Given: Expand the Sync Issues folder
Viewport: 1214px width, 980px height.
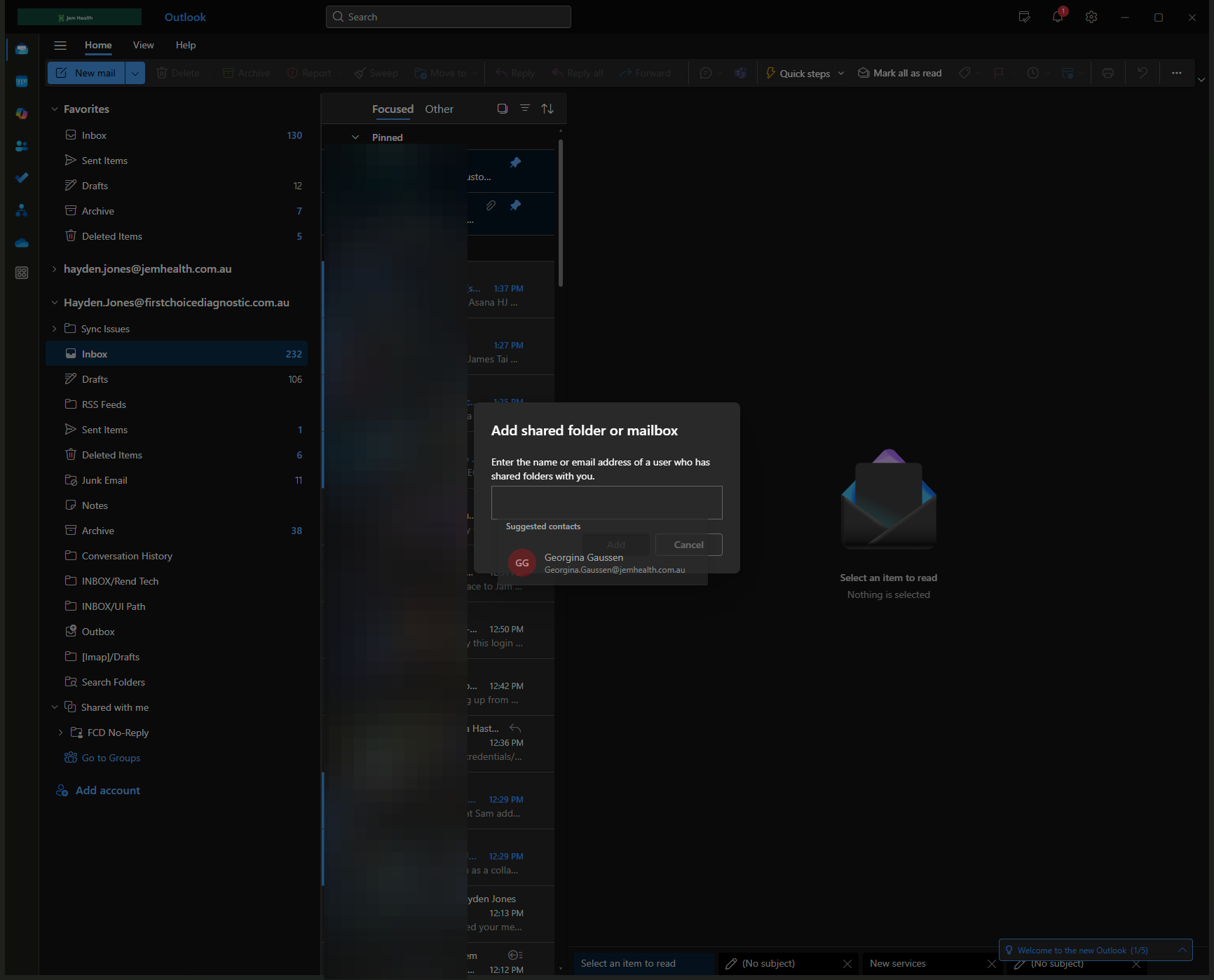Looking at the screenshot, I should tap(55, 329).
